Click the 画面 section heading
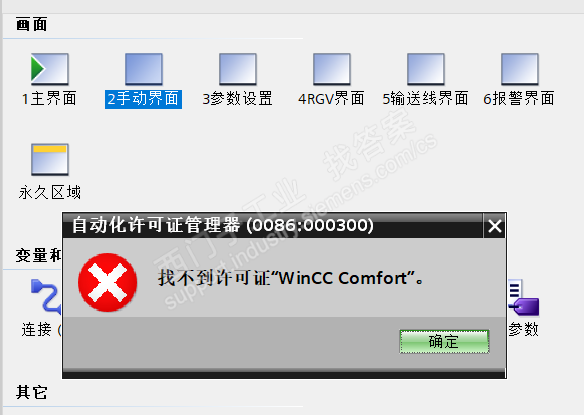 pyautogui.click(x=32, y=25)
